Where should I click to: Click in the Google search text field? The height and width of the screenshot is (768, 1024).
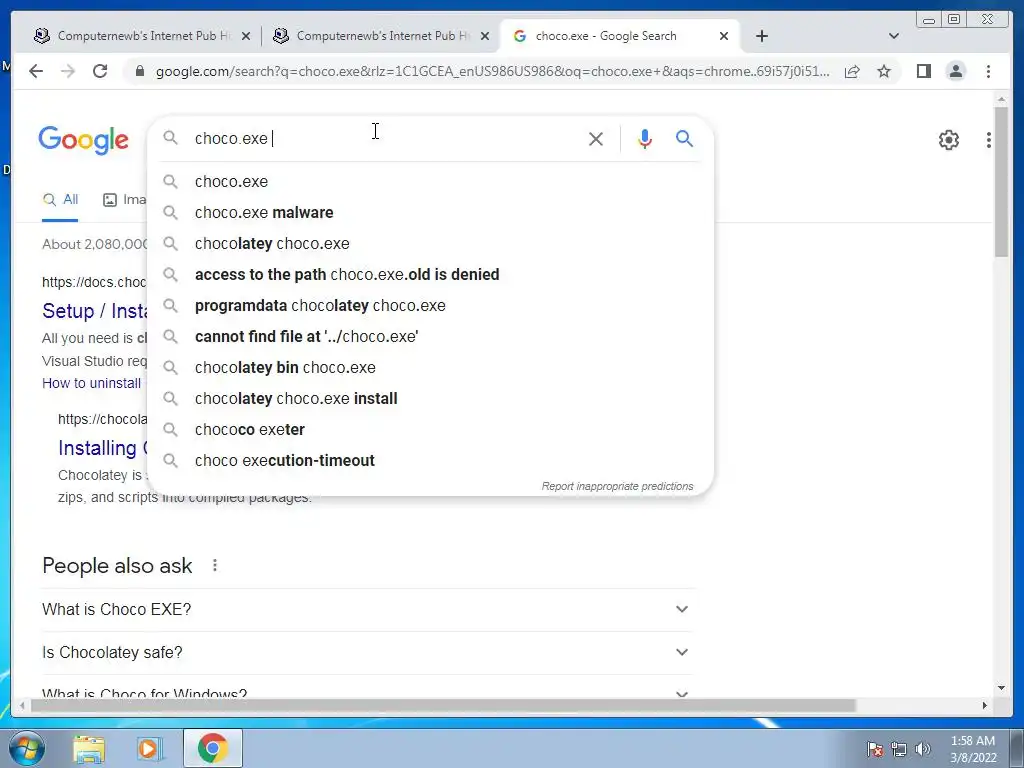385,138
